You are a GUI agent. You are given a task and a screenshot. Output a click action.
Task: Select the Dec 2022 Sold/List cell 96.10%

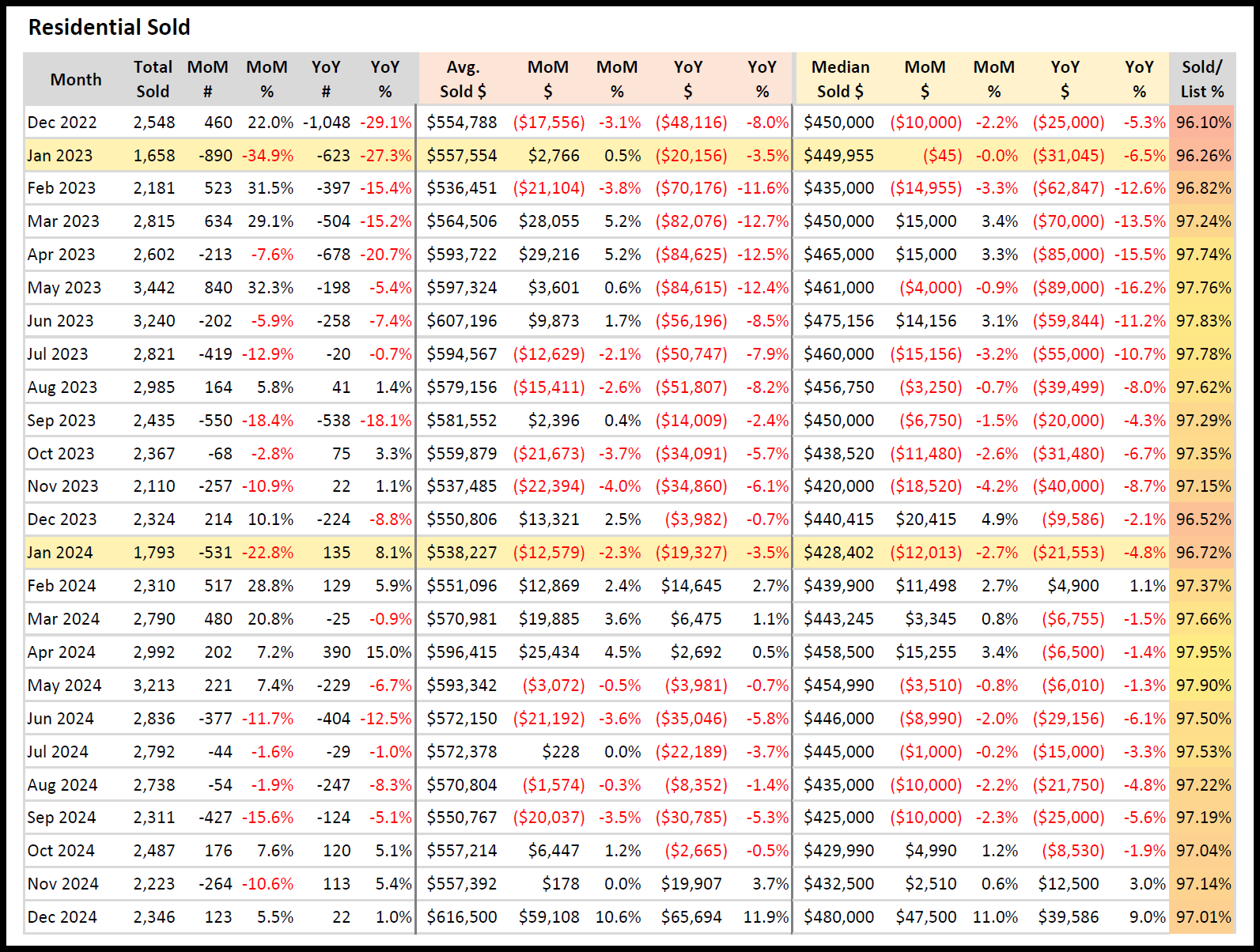coord(1203,123)
